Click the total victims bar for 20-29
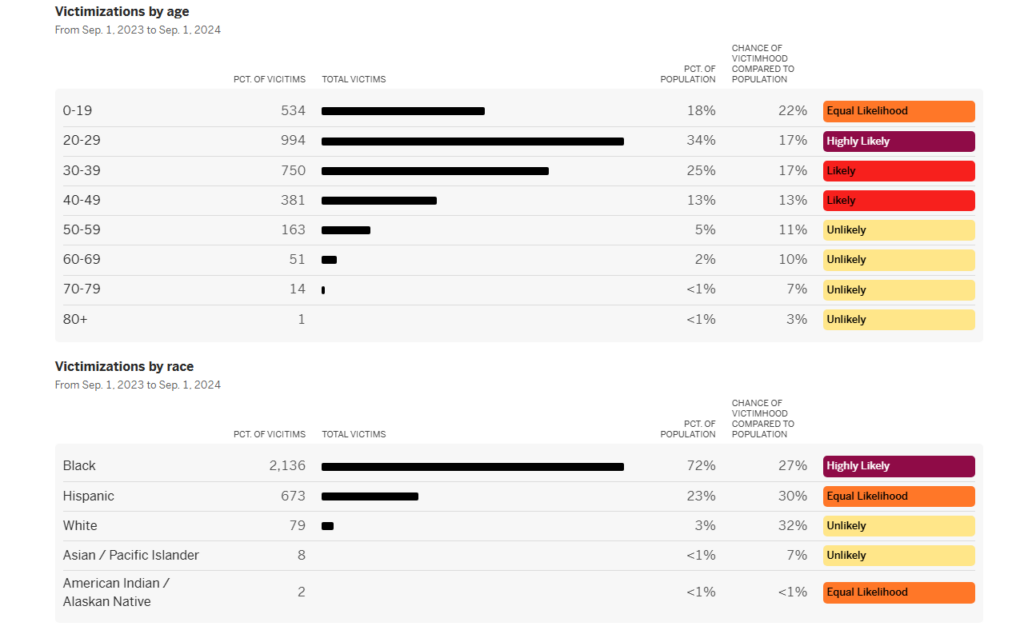 click(472, 141)
